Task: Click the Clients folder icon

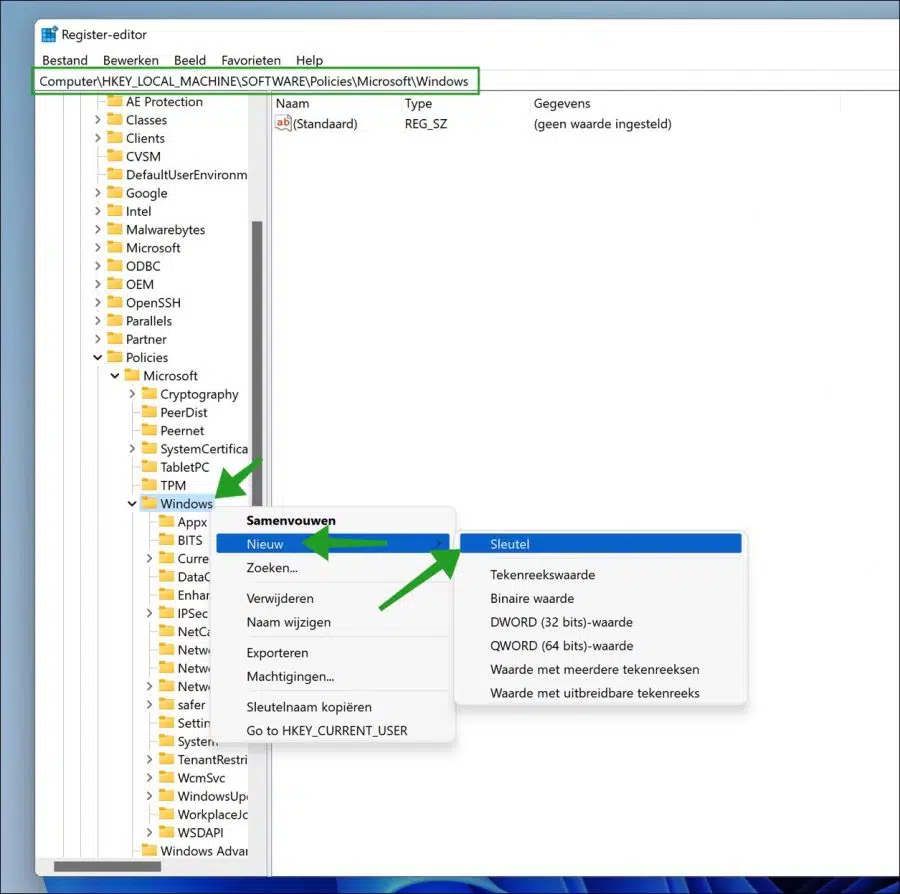Action: point(115,138)
